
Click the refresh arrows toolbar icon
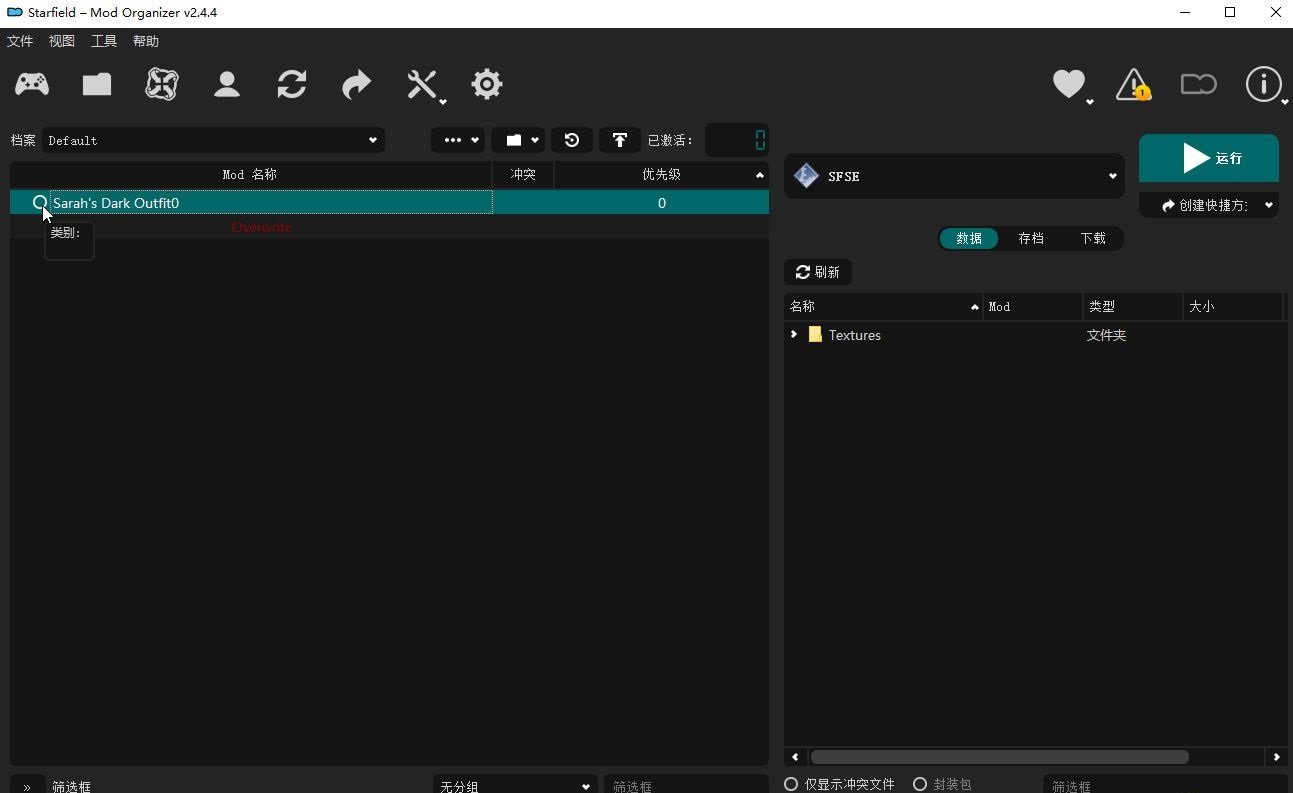pyautogui.click(x=292, y=84)
